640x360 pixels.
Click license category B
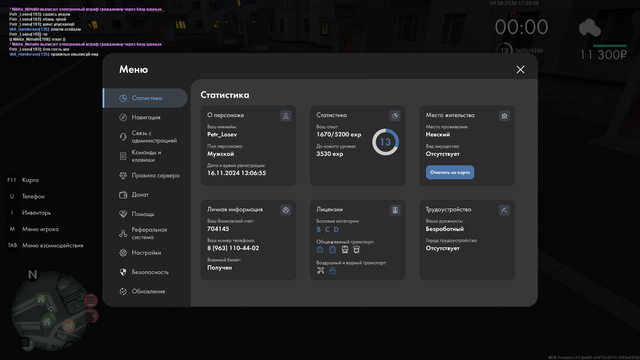point(319,229)
